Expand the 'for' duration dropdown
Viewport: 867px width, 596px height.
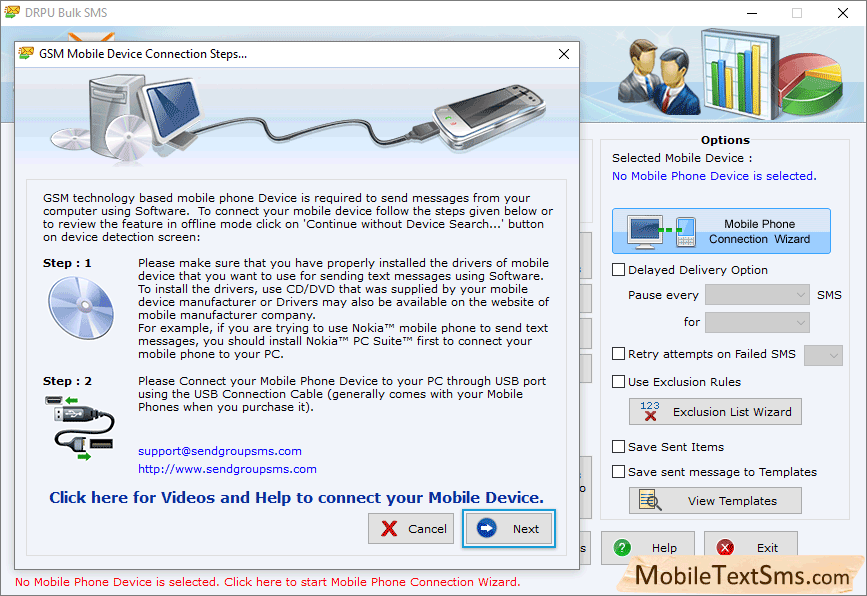point(757,322)
